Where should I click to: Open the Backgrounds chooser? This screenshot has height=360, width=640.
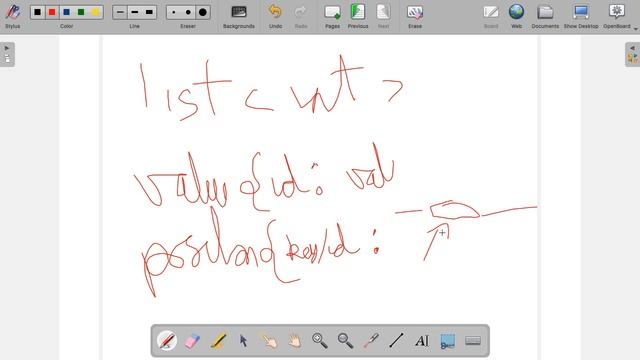[239, 16]
